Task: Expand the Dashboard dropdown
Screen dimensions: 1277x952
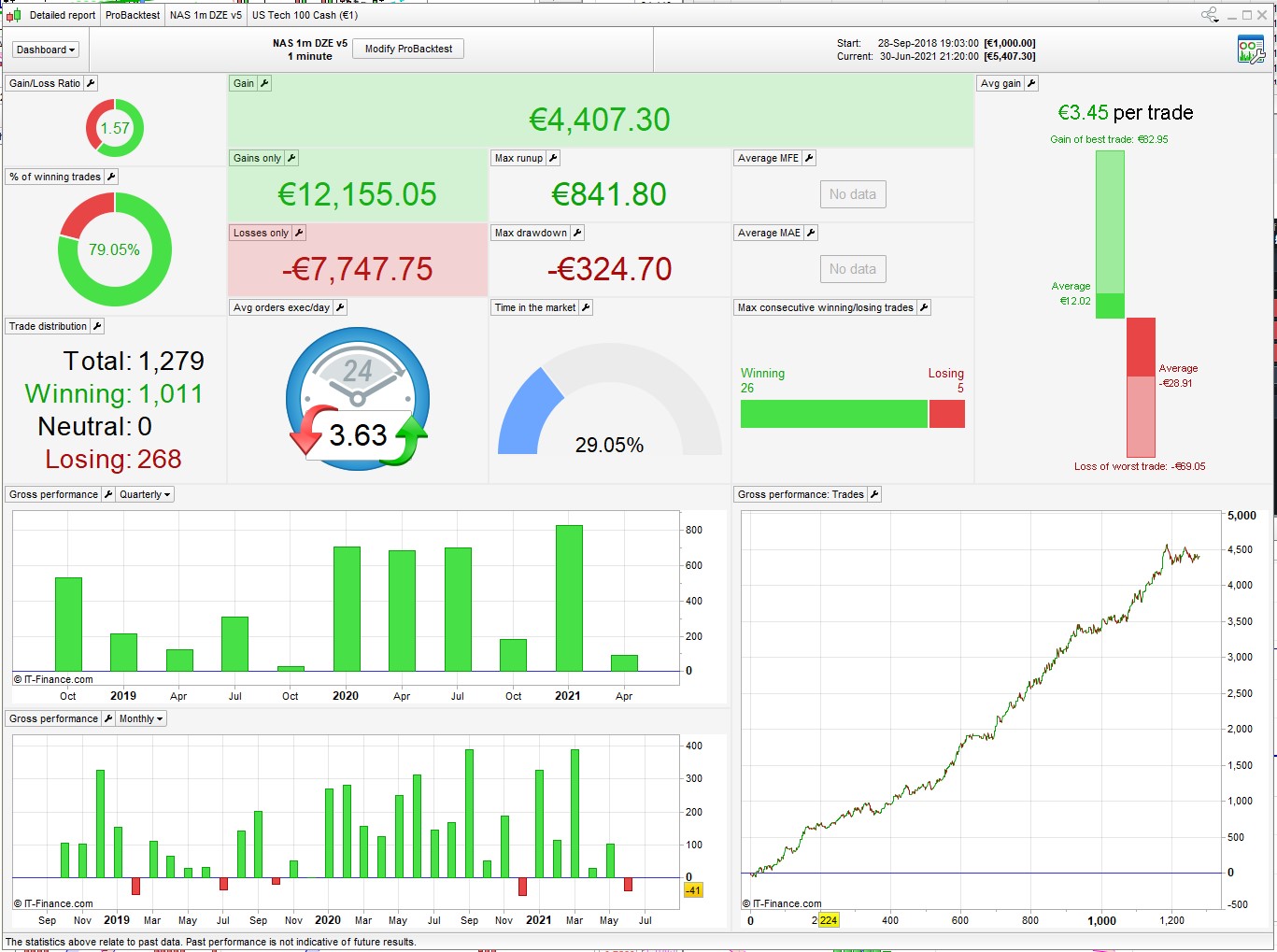Action: click(46, 50)
